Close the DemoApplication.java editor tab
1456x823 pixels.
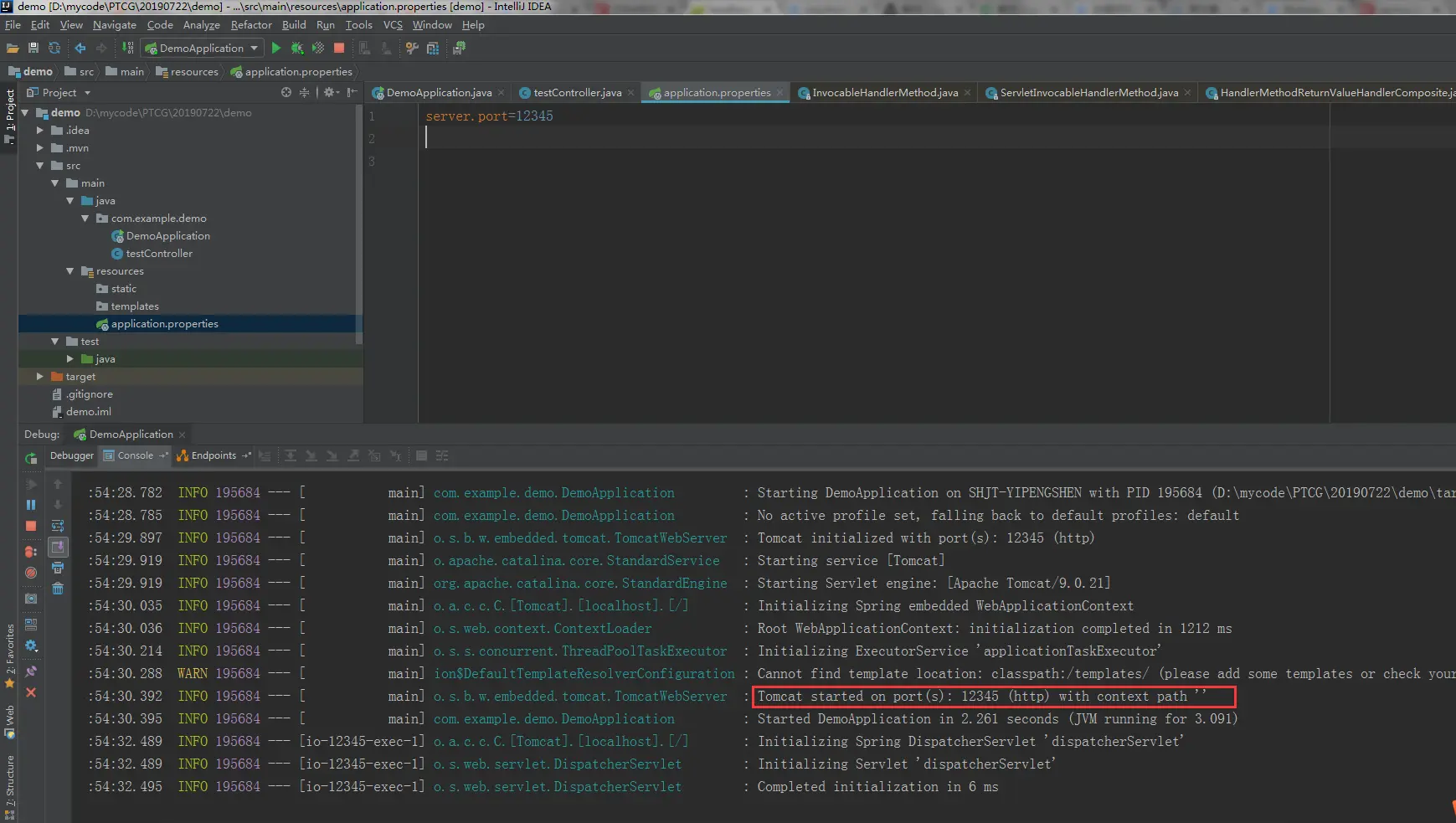pyautogui.click(x=501, y=93)
